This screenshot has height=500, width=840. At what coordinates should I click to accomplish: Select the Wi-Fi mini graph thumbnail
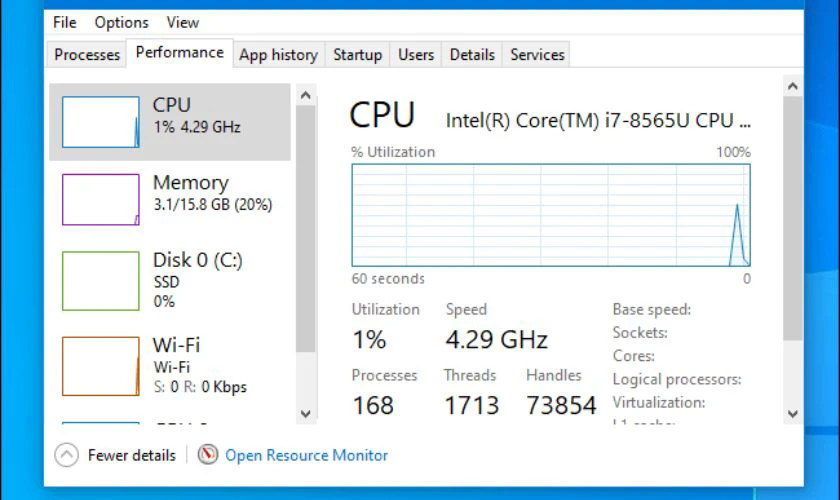[x=101, y=366]
